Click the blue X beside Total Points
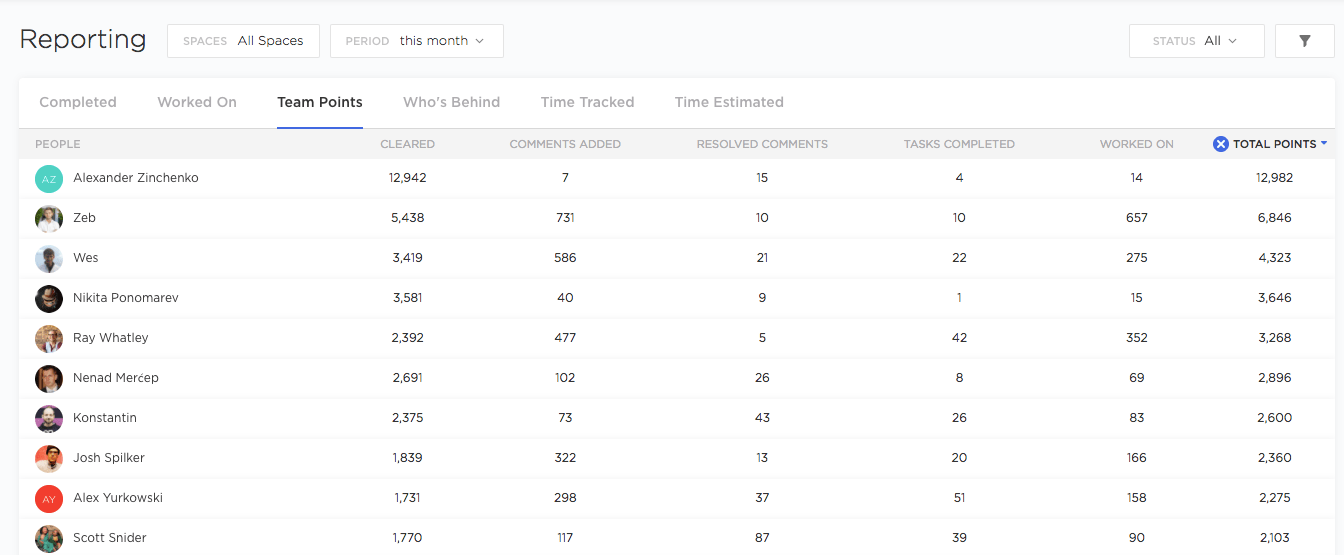This screenshot has width=1344, height=555. pyautogui.click(x=1220, y=144)
